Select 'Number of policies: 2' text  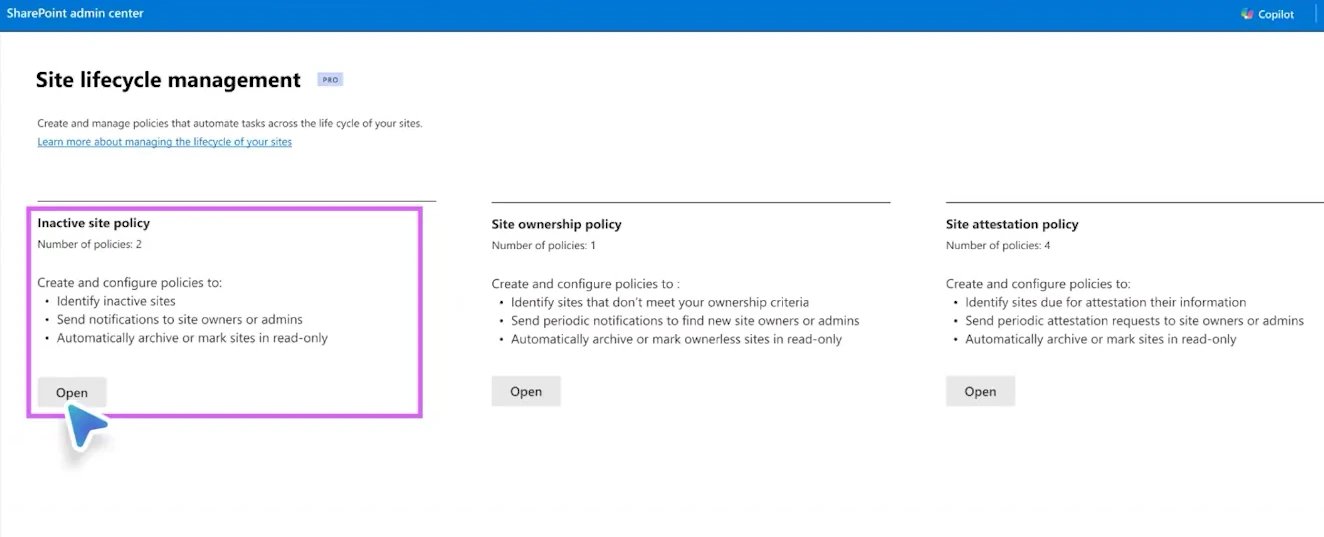click(x=90, y=244)
